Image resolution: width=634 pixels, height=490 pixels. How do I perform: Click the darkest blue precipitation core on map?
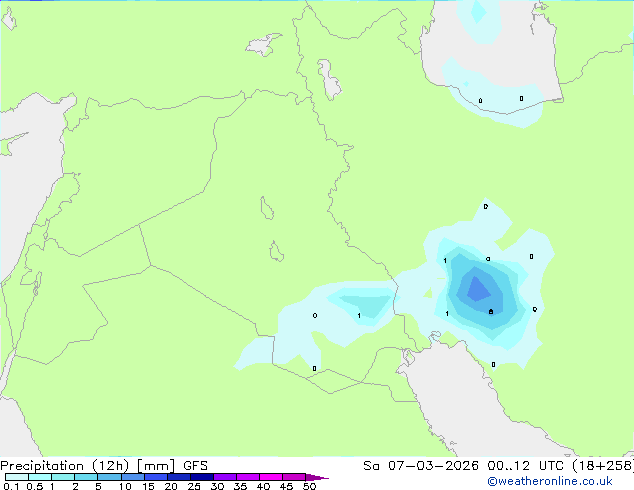(478, 289)
